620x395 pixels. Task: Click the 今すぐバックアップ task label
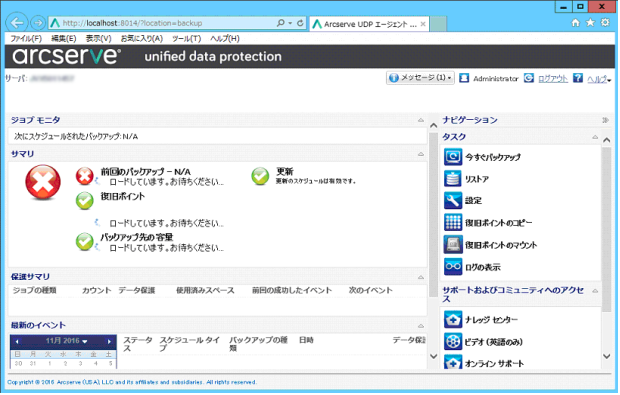pyautogui.click(x=493, y=157)
